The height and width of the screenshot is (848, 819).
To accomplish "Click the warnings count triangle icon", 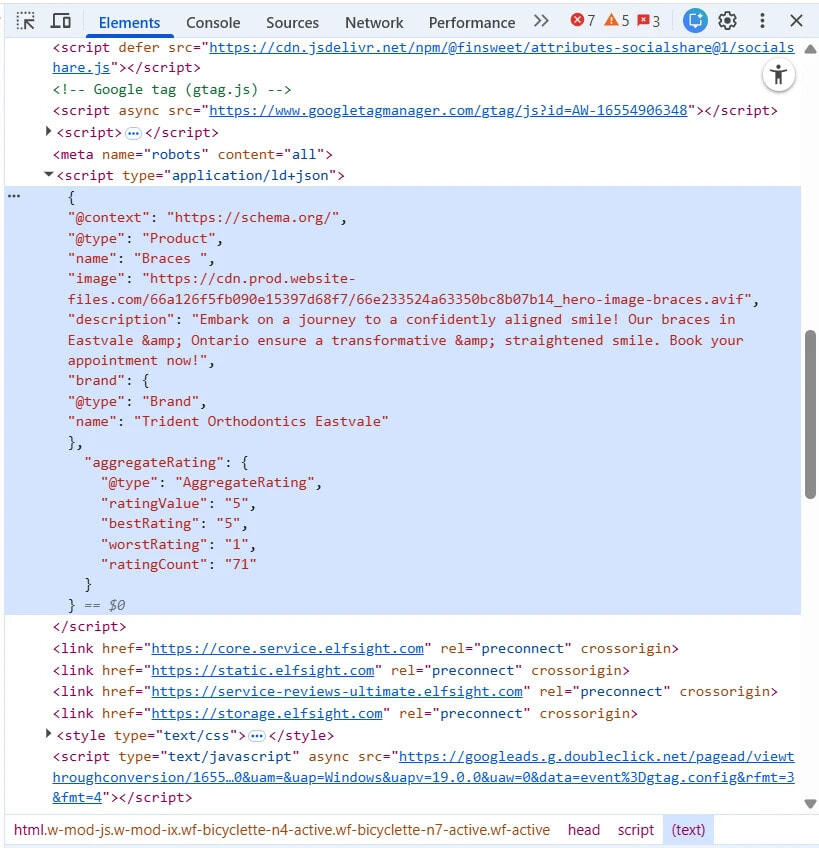I will pyautogui.click(x=611, y=21).
